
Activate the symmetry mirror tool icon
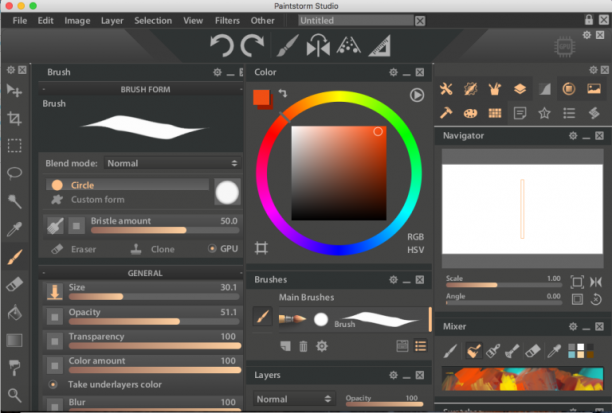pos(318,46)
